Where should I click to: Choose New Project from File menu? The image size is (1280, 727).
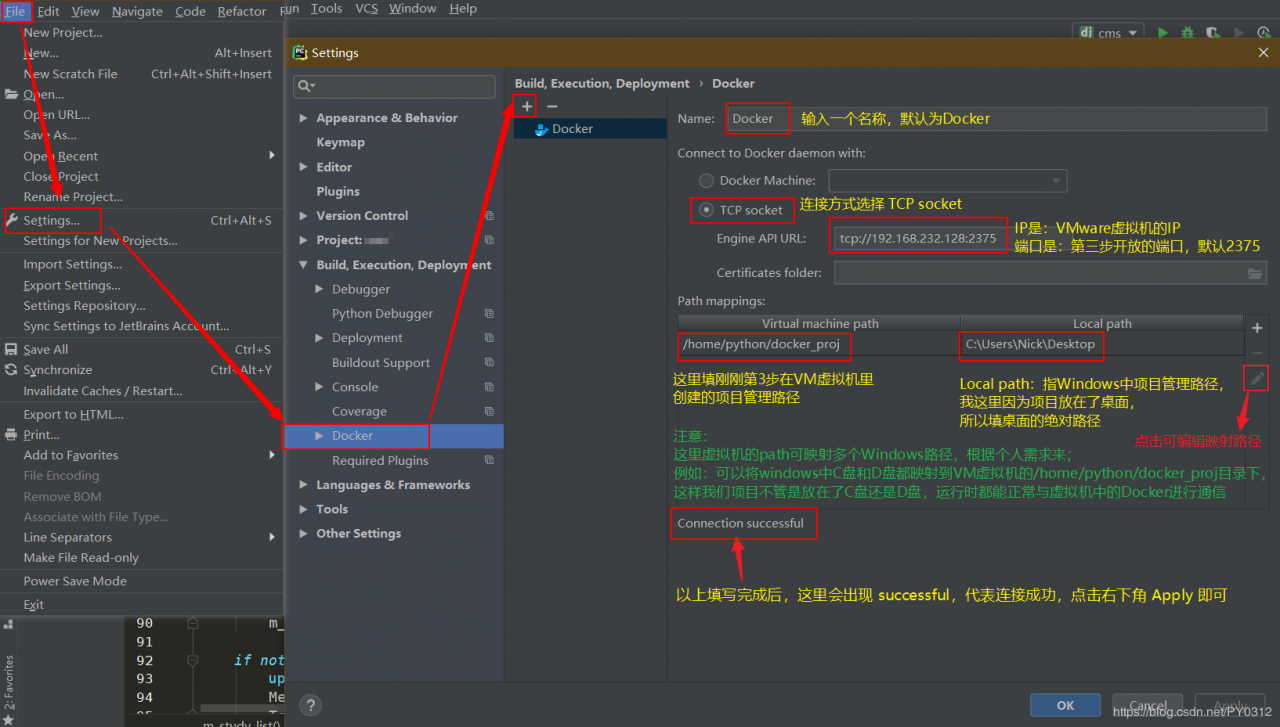click(142, 32)
